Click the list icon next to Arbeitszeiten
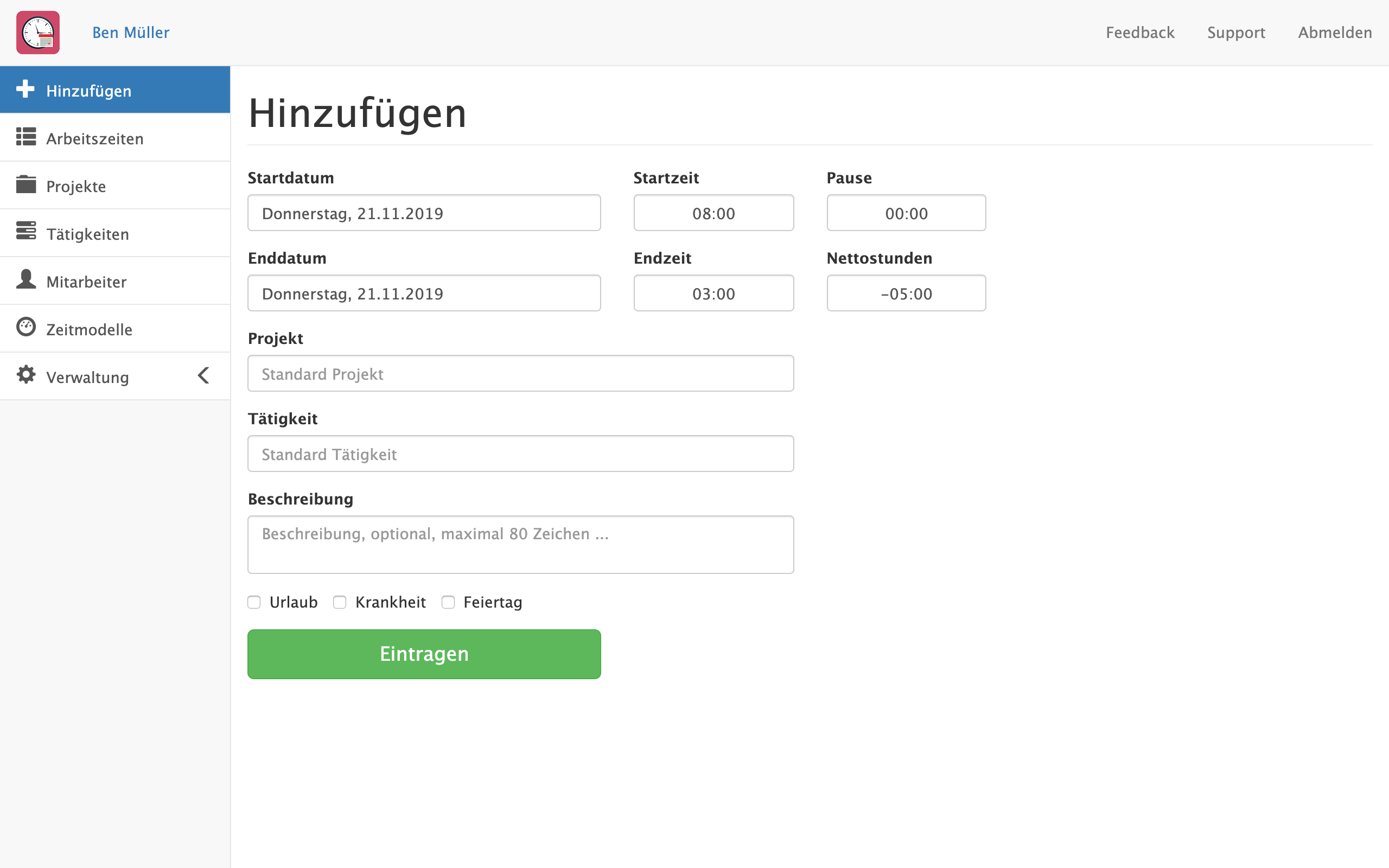 [x=26, y=137]
